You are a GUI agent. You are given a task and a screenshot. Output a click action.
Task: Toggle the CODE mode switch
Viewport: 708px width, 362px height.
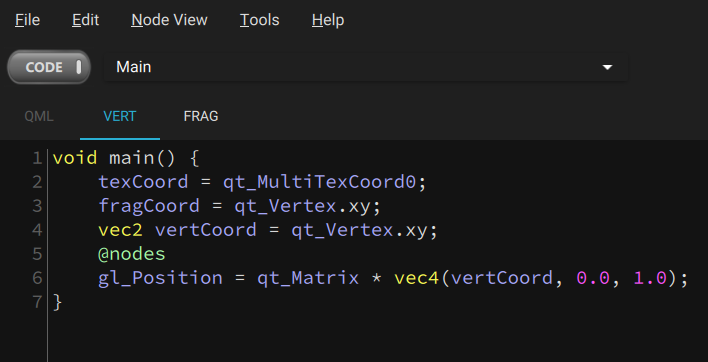coord(49,67)
